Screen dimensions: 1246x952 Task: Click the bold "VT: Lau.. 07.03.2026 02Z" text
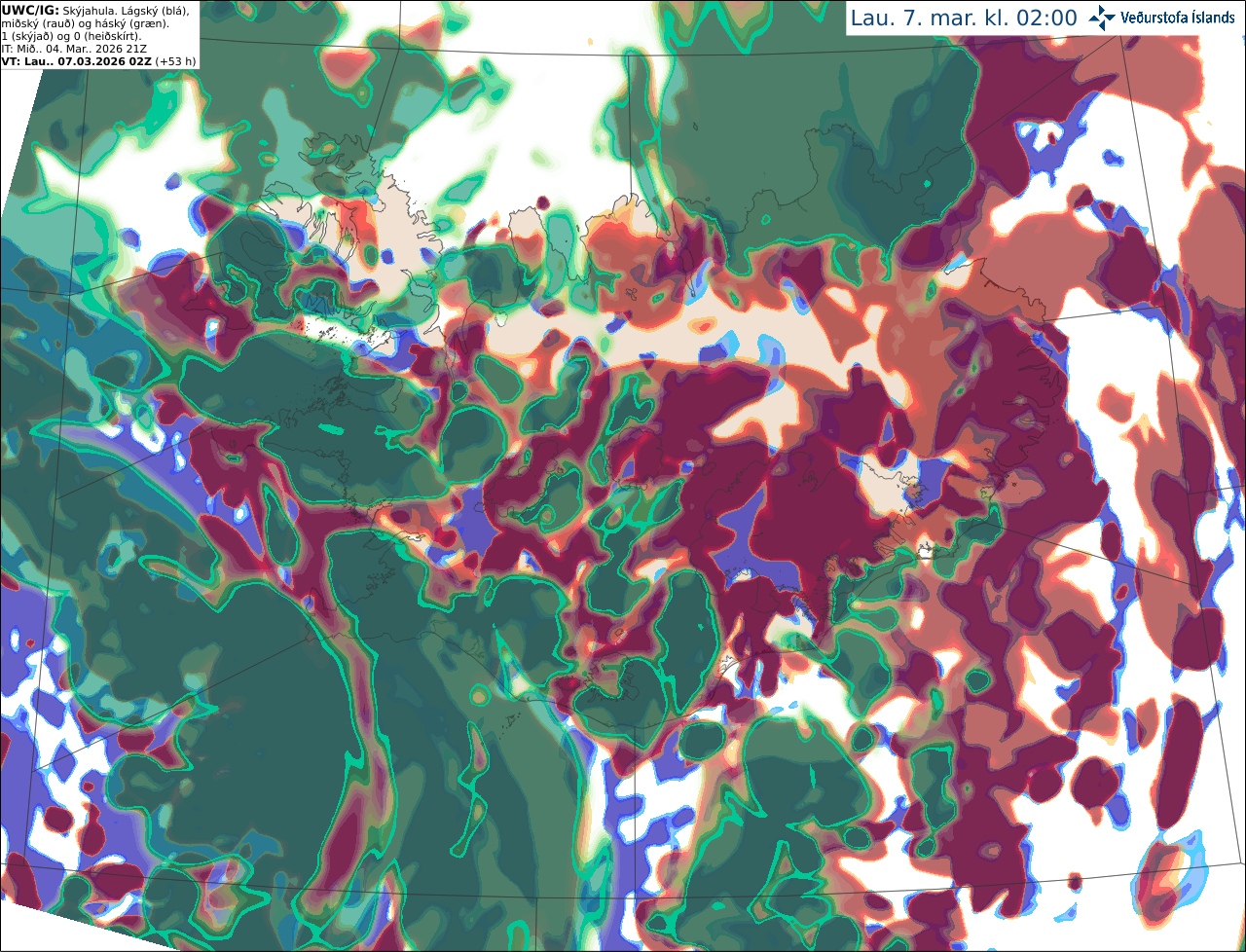tap(76, 61)
